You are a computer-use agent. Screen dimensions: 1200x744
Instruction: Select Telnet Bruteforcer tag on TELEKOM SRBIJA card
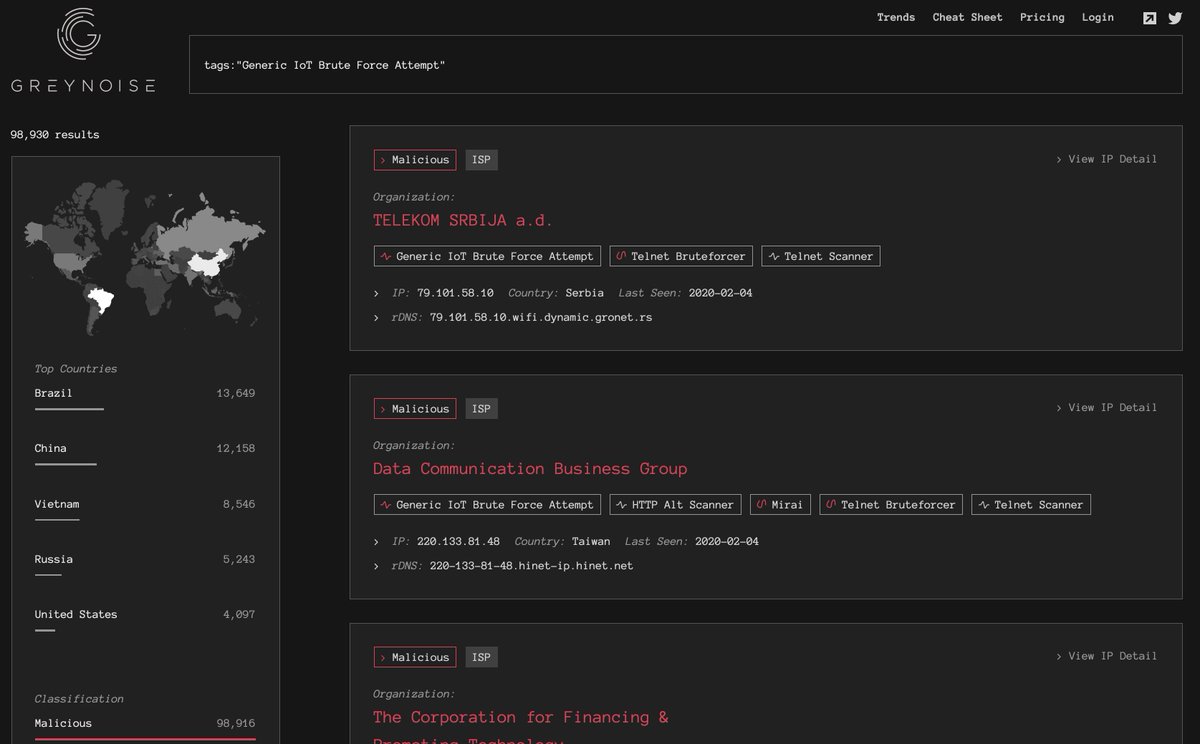click(680, 256)
